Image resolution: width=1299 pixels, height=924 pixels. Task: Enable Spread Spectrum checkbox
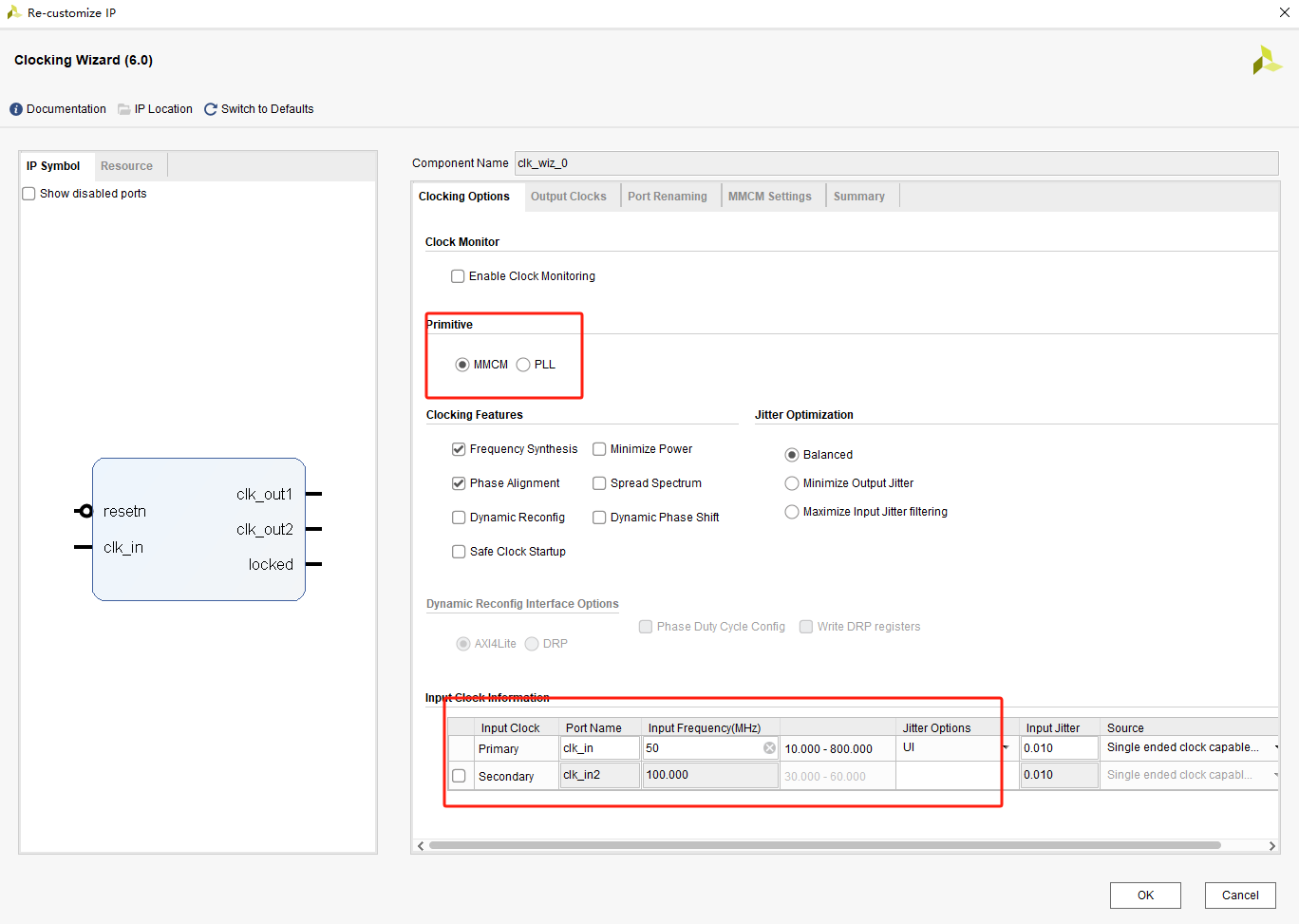(x=599, y=483)
